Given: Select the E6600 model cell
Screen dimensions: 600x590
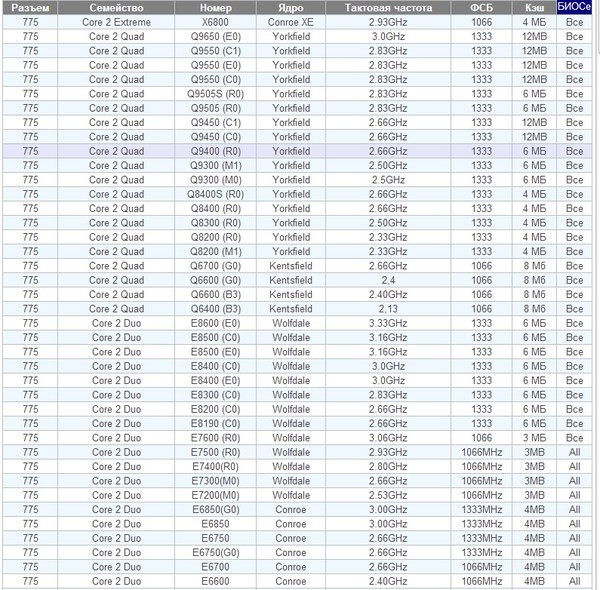Looking at the screenshot, I should [215, 582].
